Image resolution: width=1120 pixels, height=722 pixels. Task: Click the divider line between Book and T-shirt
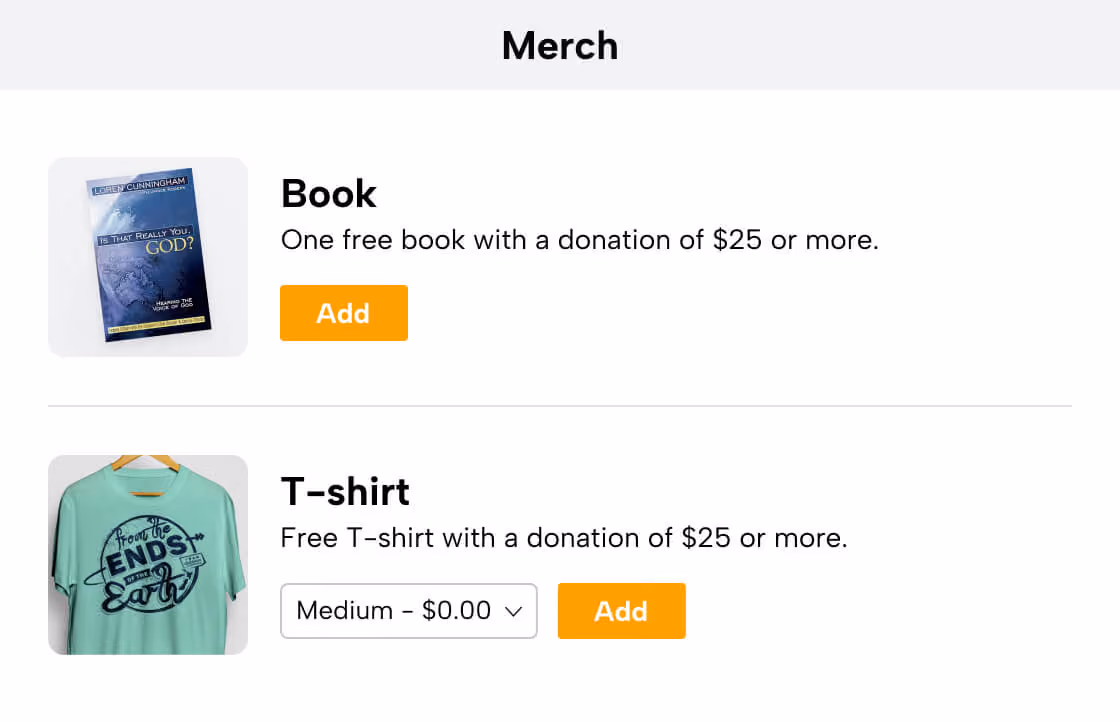[x=560, y=406]
